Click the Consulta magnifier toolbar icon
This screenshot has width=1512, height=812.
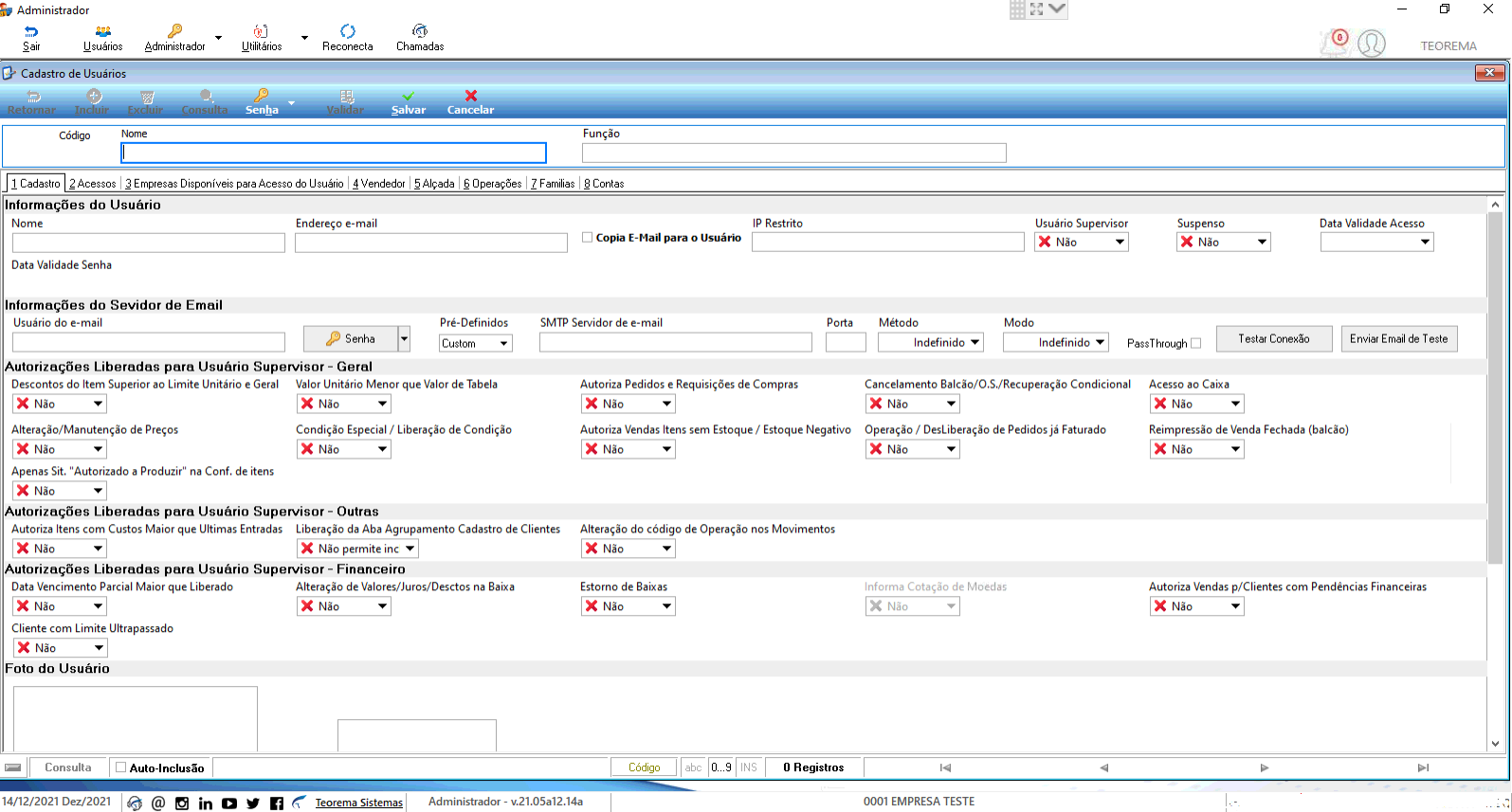click(207, 96)
